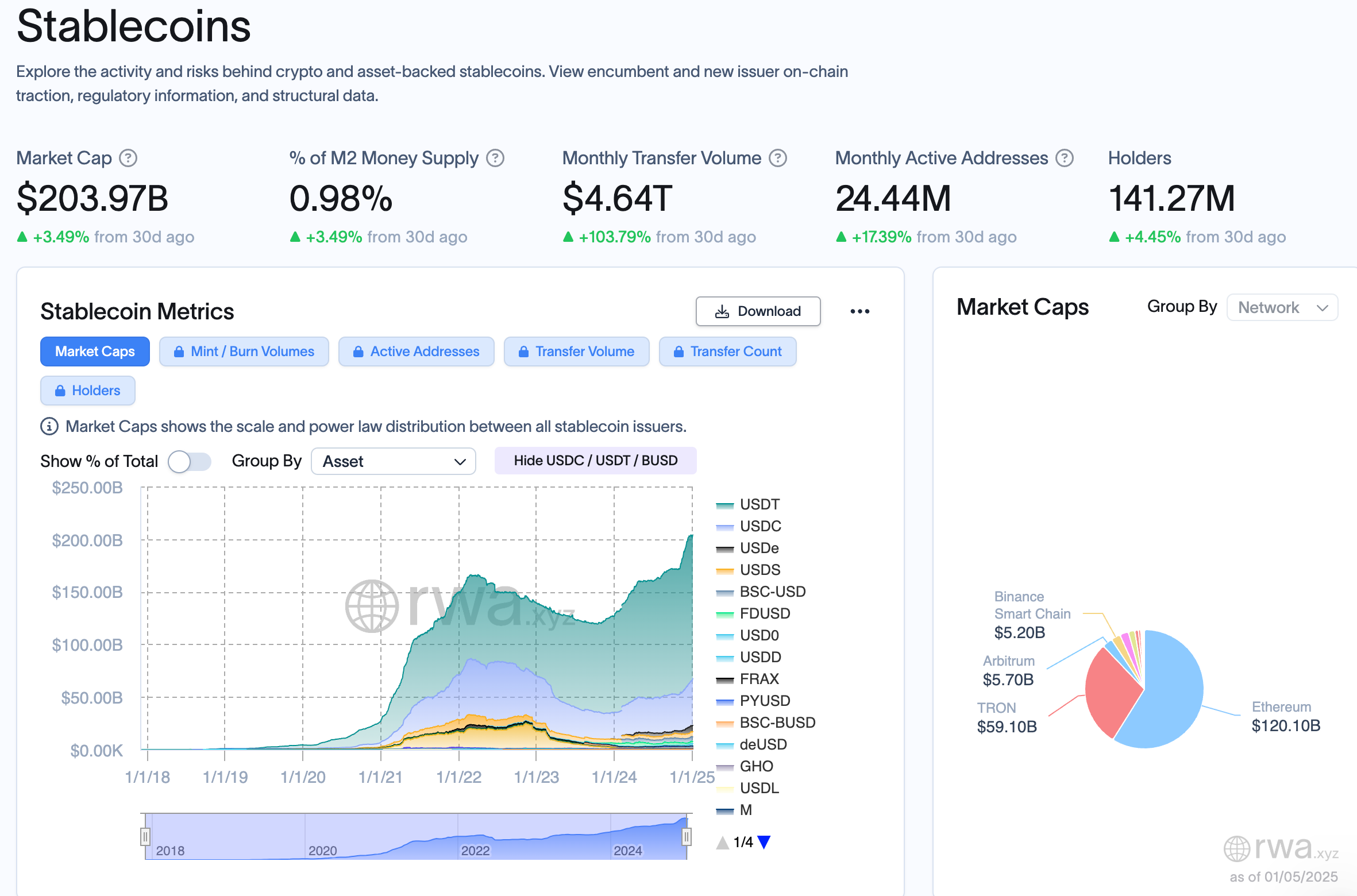
Task: Click the left handle of date range slider
Action: tap(145, 836)
